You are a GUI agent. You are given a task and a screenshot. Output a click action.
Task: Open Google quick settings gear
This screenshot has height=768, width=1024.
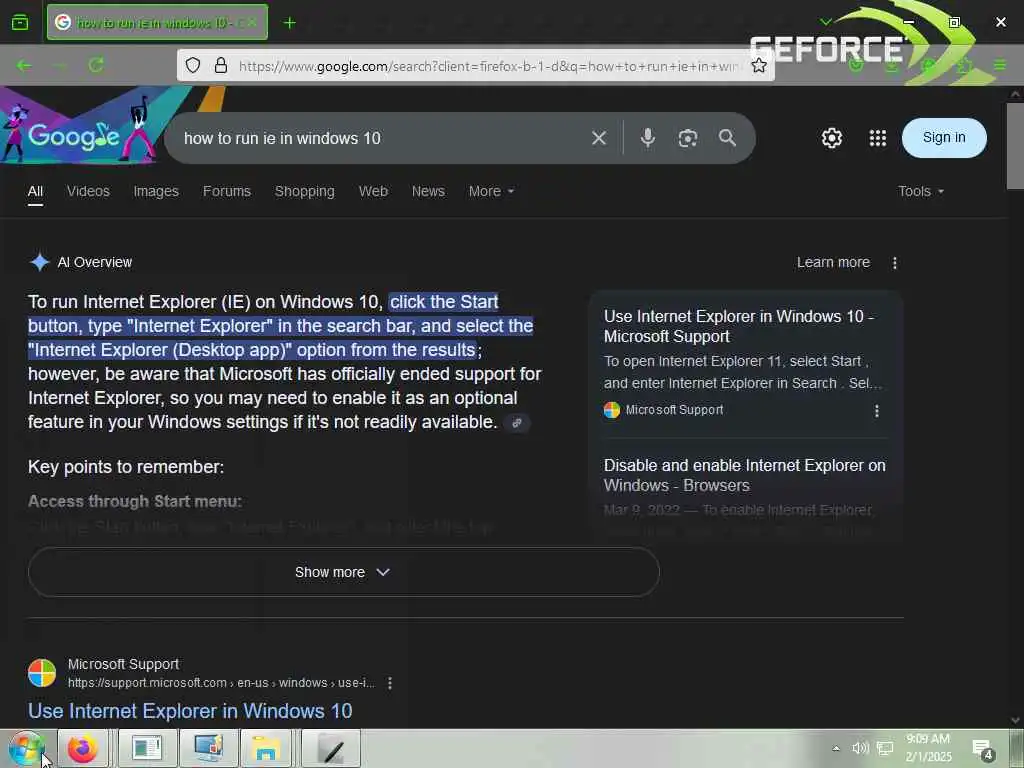tap(831, 138)
